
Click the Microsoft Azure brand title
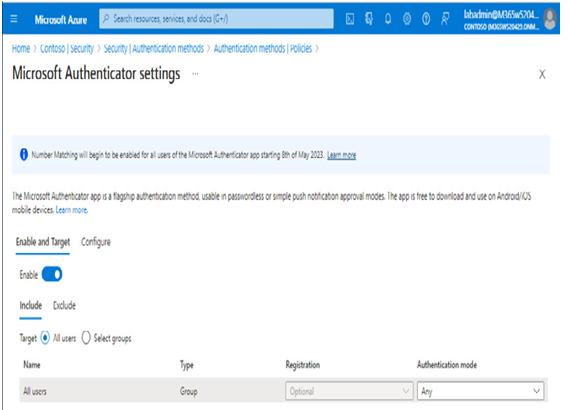pos(61,20)
